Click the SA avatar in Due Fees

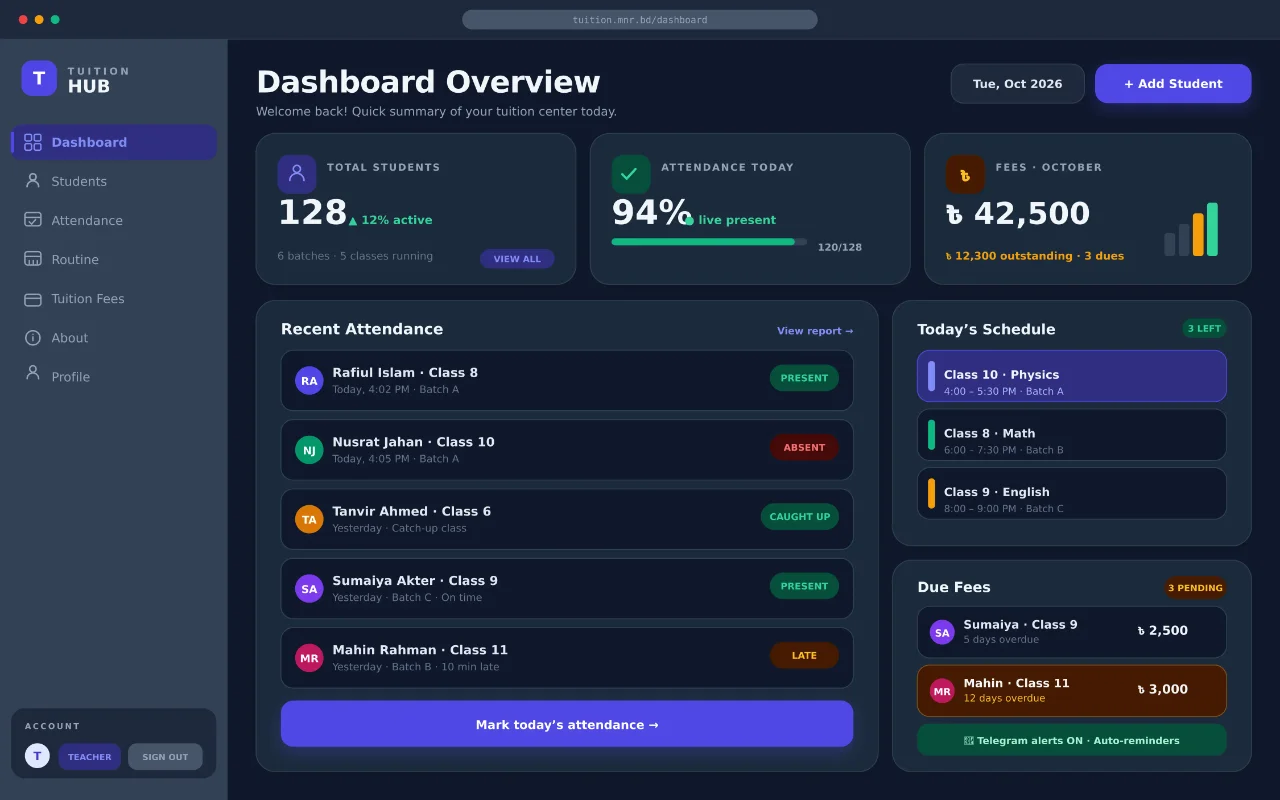942,632
